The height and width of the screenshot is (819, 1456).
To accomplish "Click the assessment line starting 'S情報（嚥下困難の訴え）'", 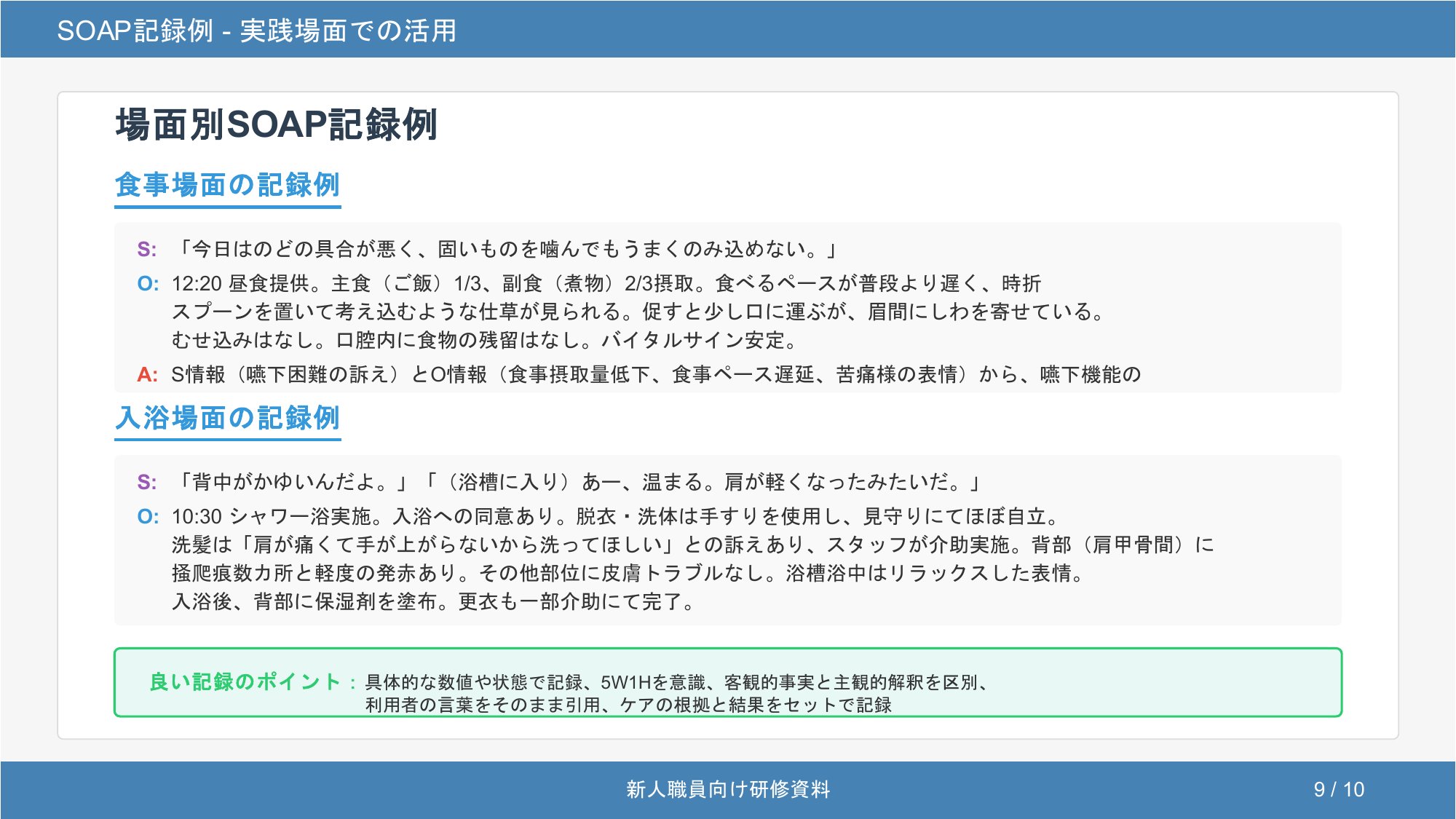I will [x=656, y=375].
